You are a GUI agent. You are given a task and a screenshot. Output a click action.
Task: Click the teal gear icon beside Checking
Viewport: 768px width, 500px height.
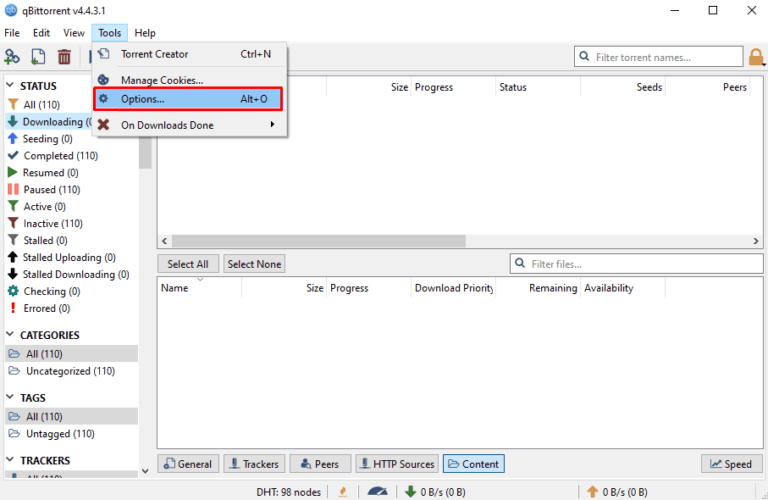point(13,291)
